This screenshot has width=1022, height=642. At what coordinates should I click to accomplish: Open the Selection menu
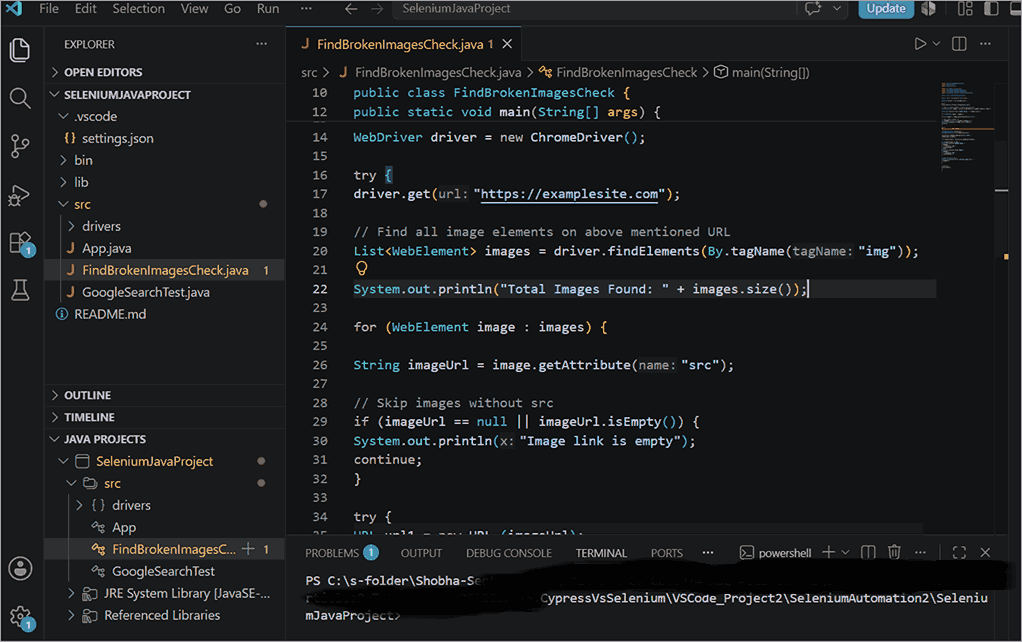pos(138,8)
